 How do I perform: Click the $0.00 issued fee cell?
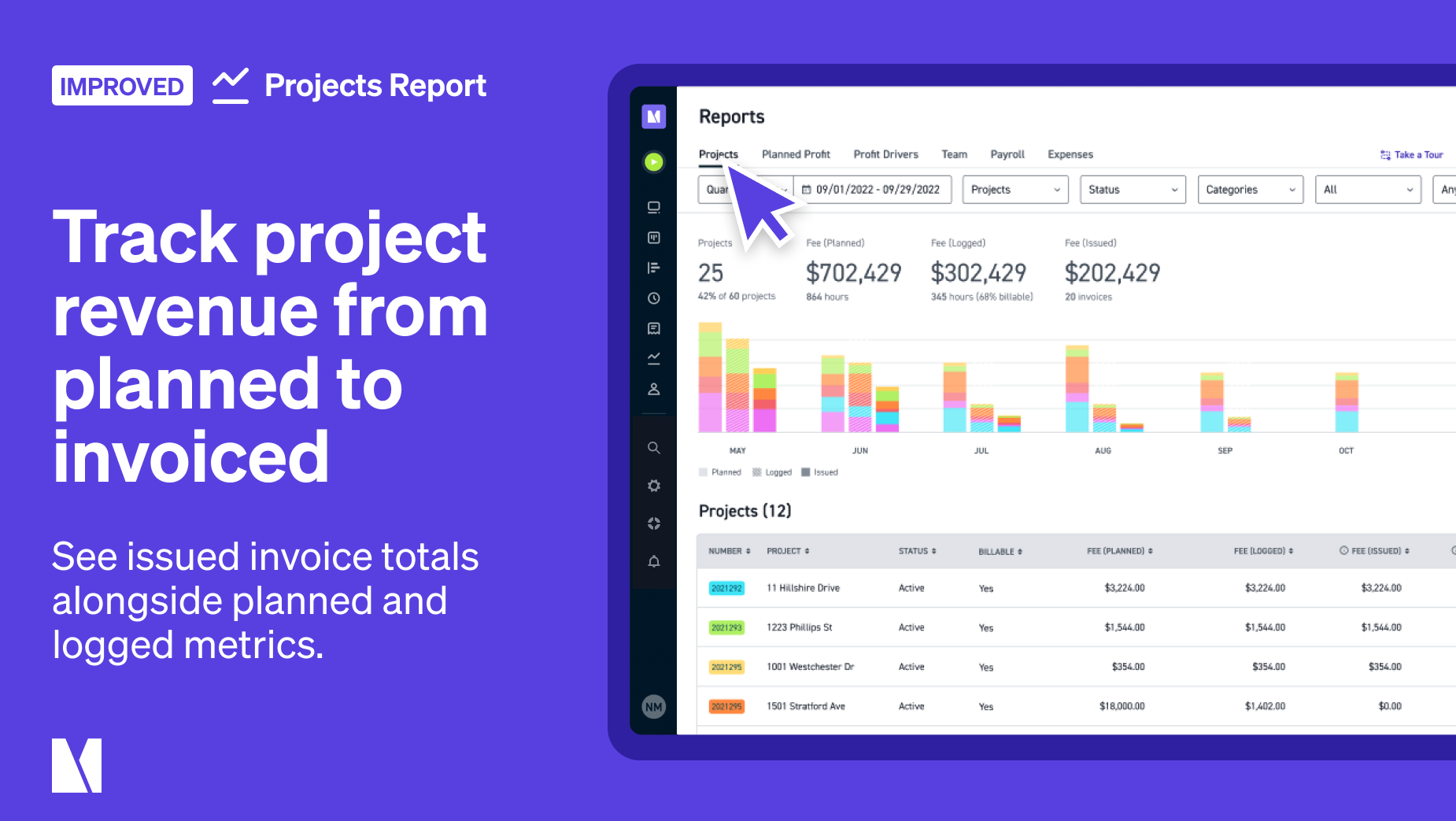click(x=1390, y=706)
